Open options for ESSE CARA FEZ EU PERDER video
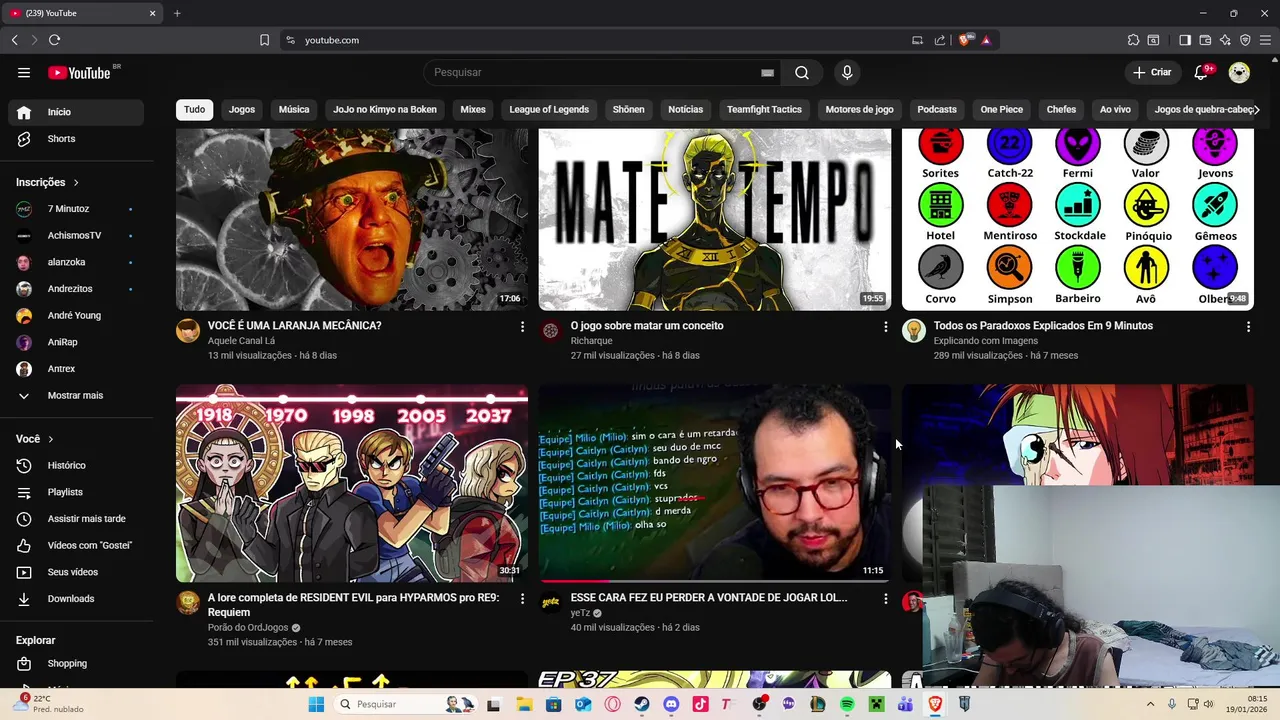The width and height of the screenshot is (1280, 720). click(x=885, y=598)
